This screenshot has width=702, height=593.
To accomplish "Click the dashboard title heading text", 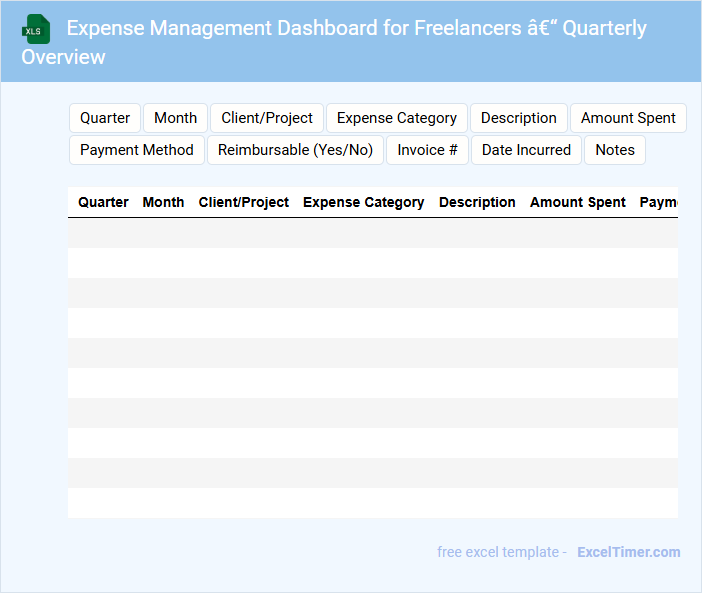I will click(x=356, y=28).
